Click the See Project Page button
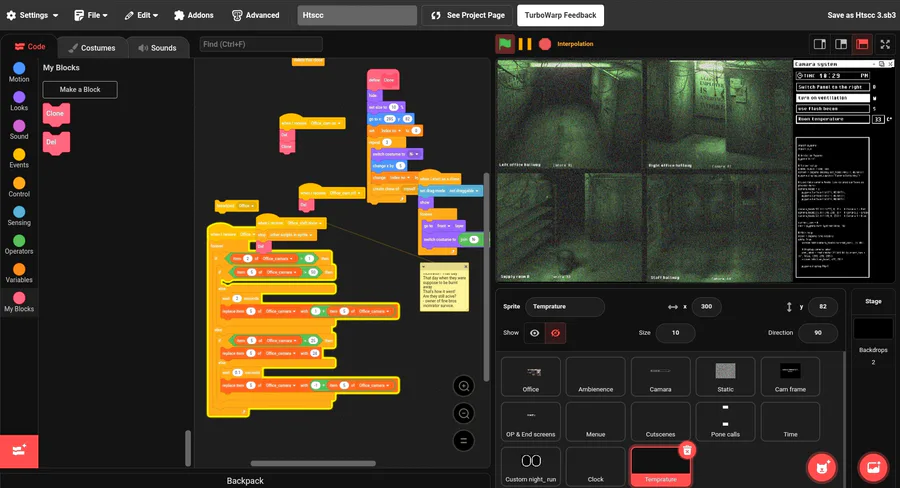The image size is (900, 488). (468, 16)
